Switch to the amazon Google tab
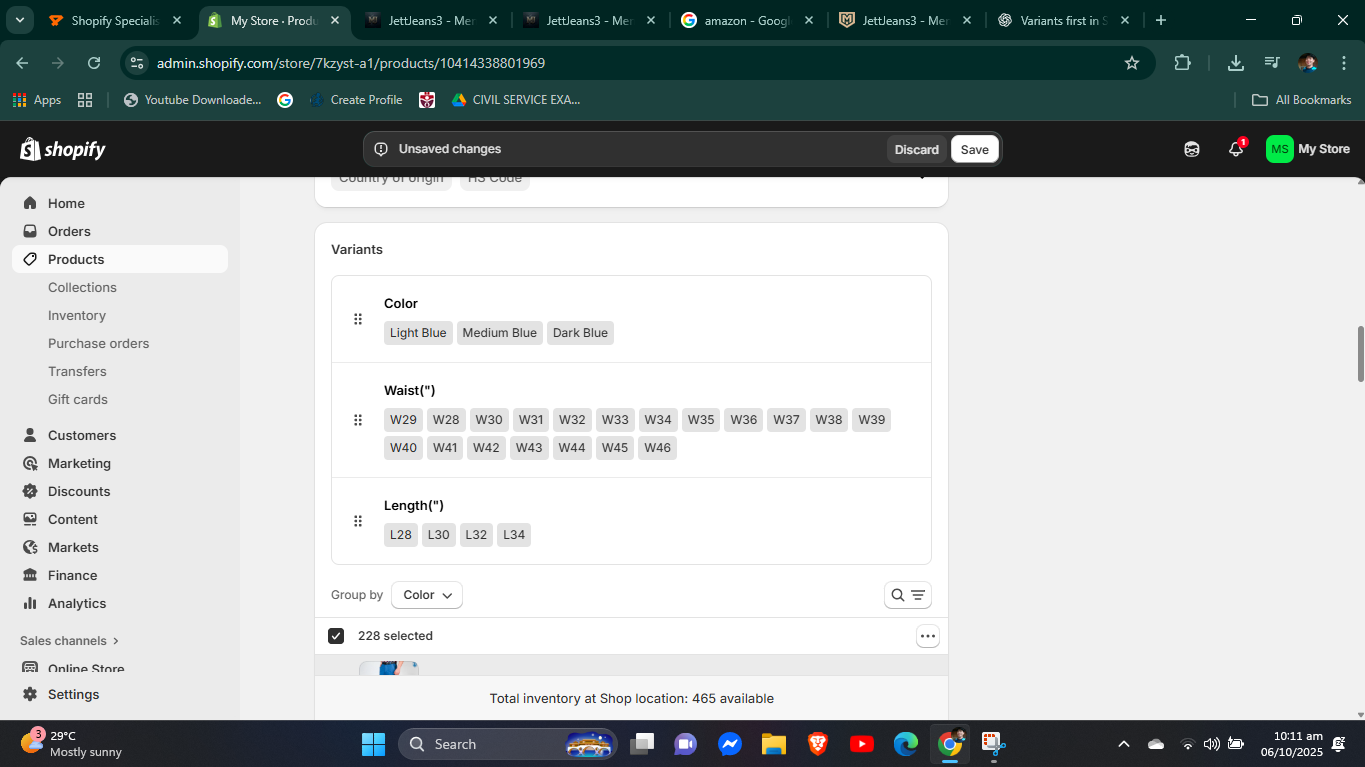 coord(748,20)
